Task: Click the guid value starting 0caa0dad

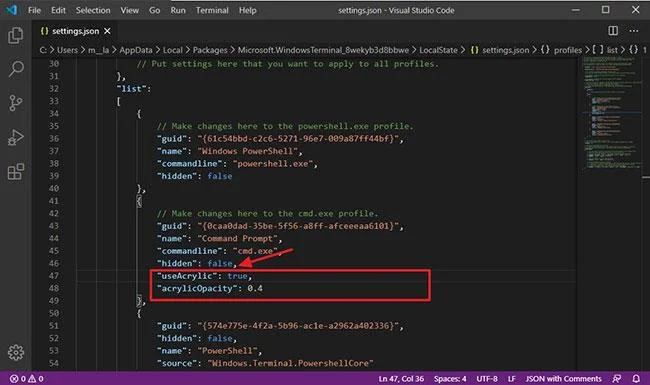Action: point(298,226)
